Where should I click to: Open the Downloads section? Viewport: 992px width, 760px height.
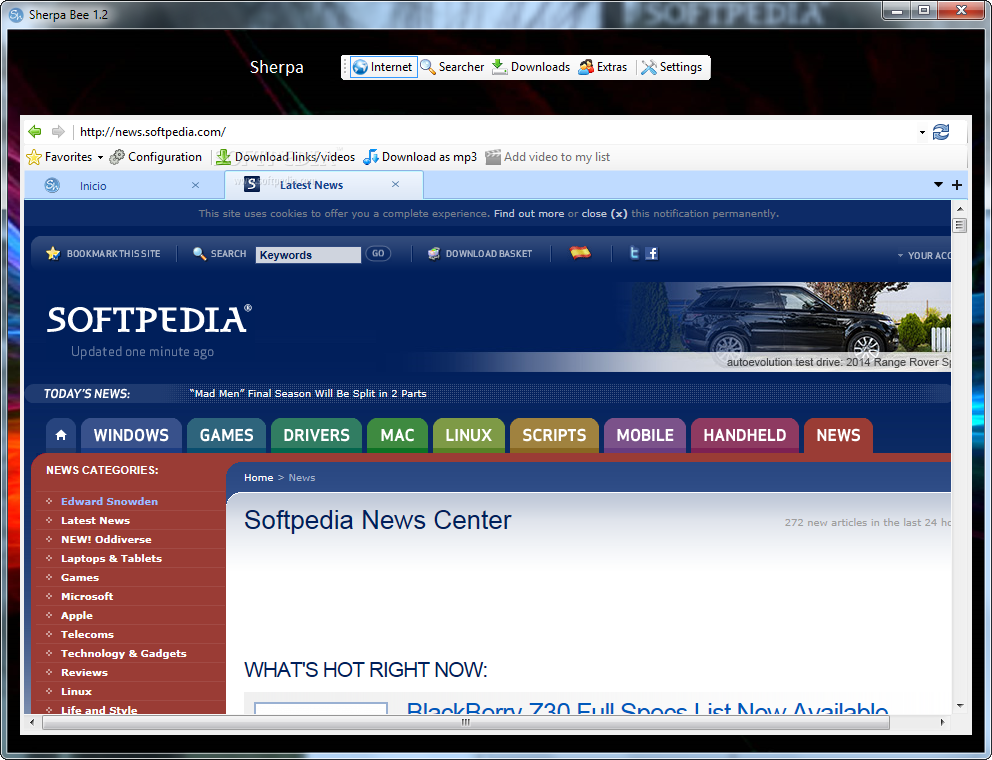(531, 67)
